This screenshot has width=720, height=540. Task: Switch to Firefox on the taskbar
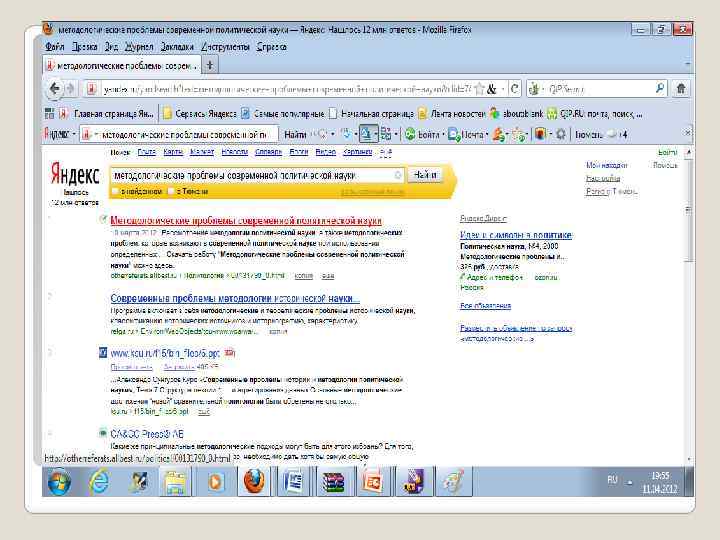click(254, 482)
